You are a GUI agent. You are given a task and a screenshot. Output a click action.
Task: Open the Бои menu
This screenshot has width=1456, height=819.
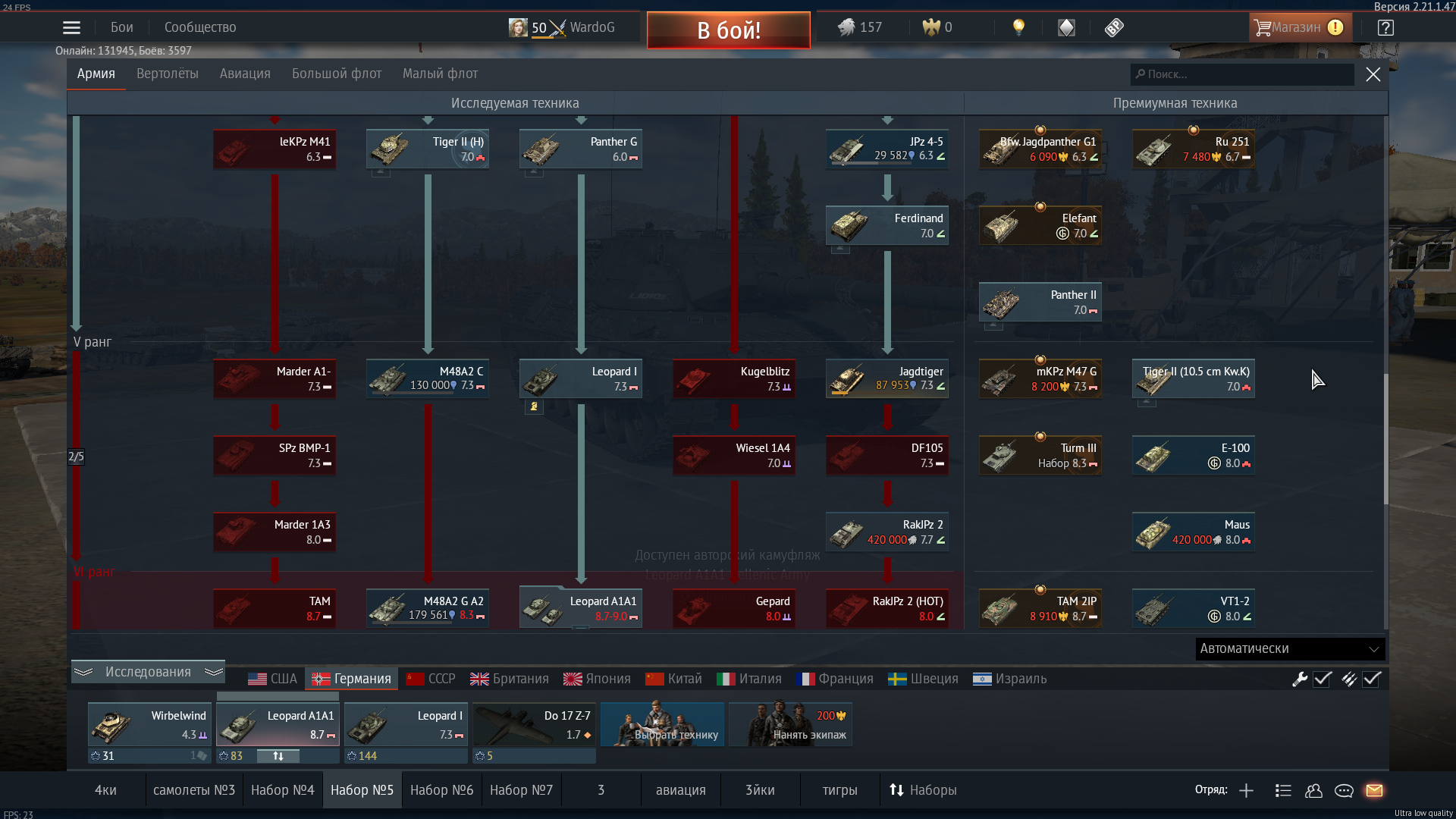click(121, 27)
